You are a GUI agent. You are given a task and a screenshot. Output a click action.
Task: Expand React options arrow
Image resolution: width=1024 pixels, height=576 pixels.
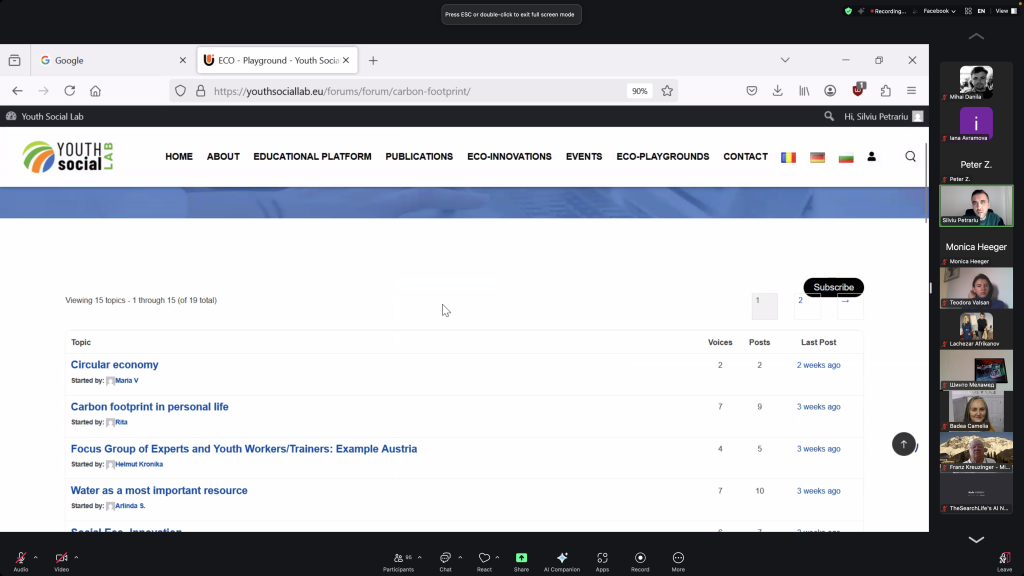coord(498,557)
